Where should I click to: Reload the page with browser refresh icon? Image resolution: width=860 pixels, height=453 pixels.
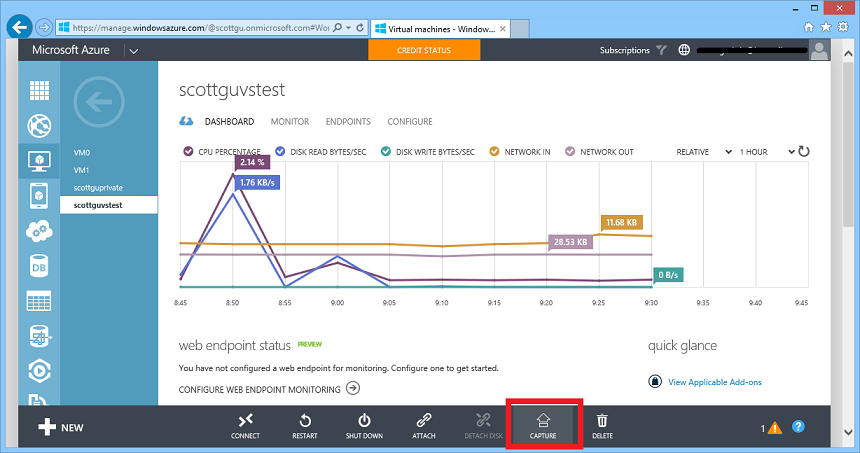tap(360, 27)
